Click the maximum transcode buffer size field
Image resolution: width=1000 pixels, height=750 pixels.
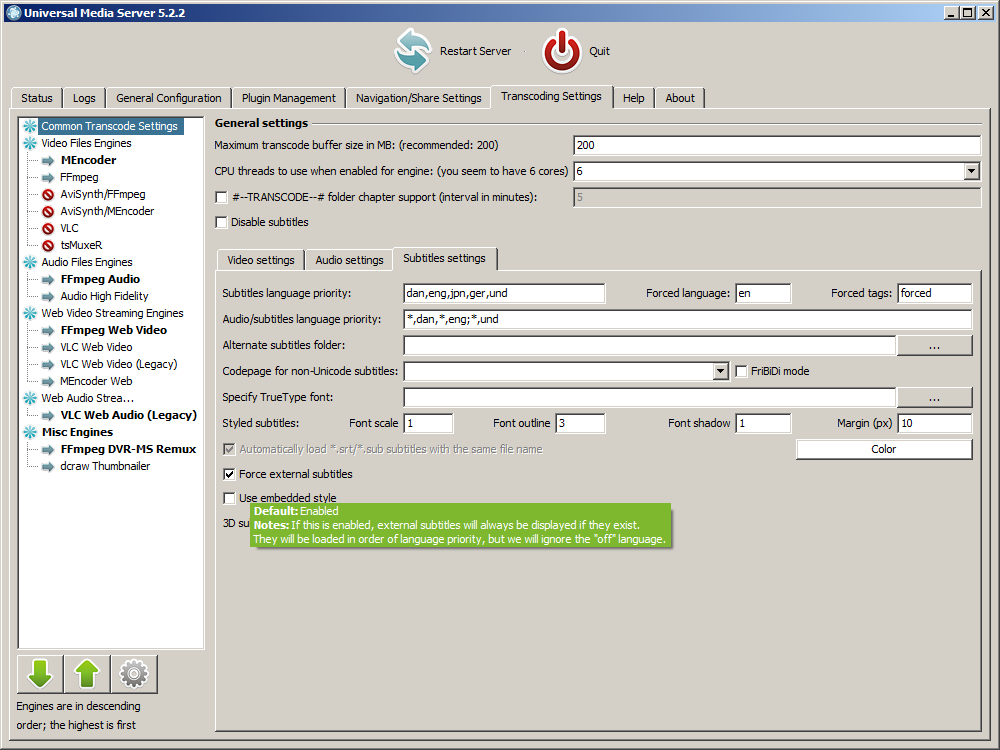[777, 145]
